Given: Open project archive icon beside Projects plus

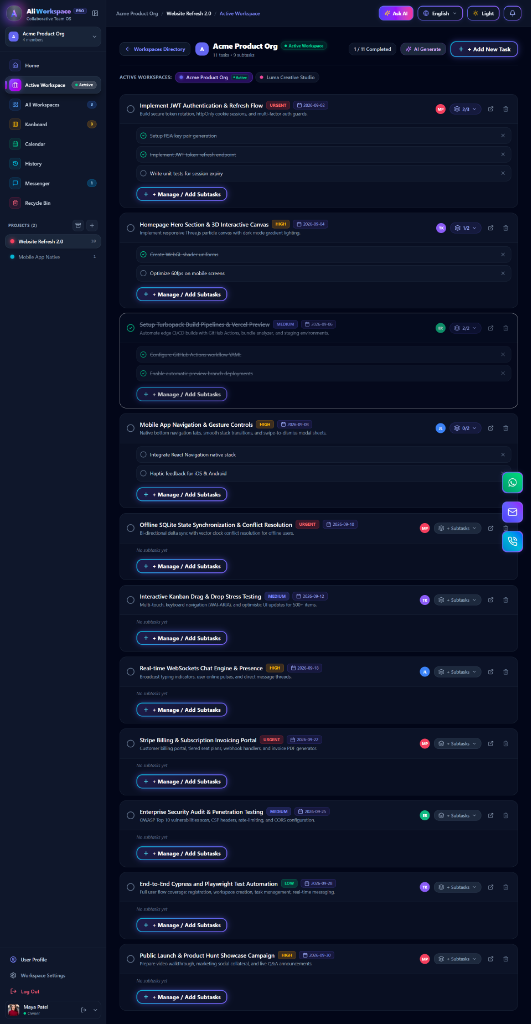Looking at the screenshot, I should tap(78, 225).
